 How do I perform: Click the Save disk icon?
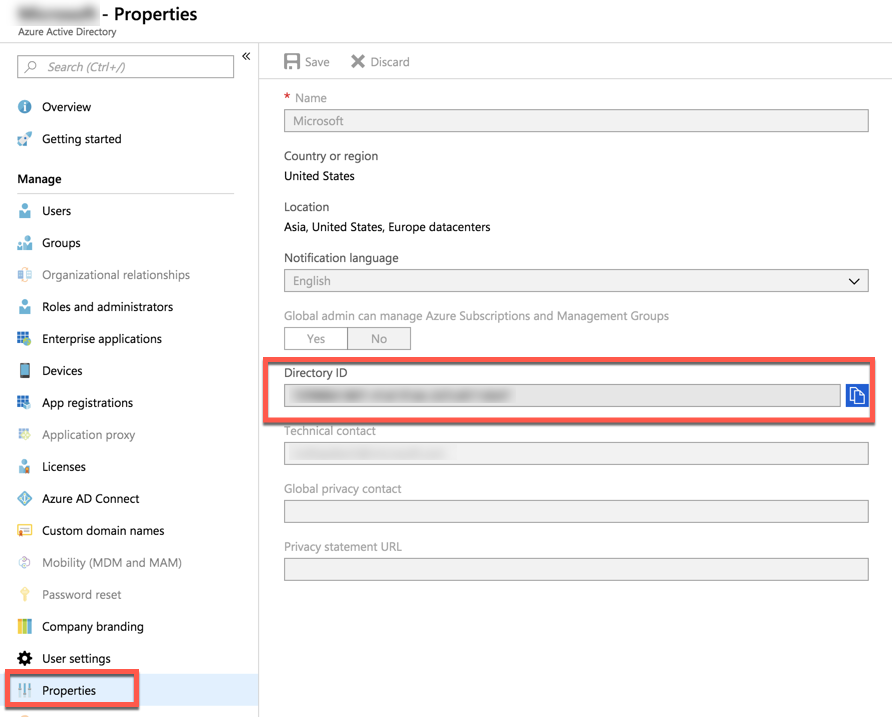(292, 62)
